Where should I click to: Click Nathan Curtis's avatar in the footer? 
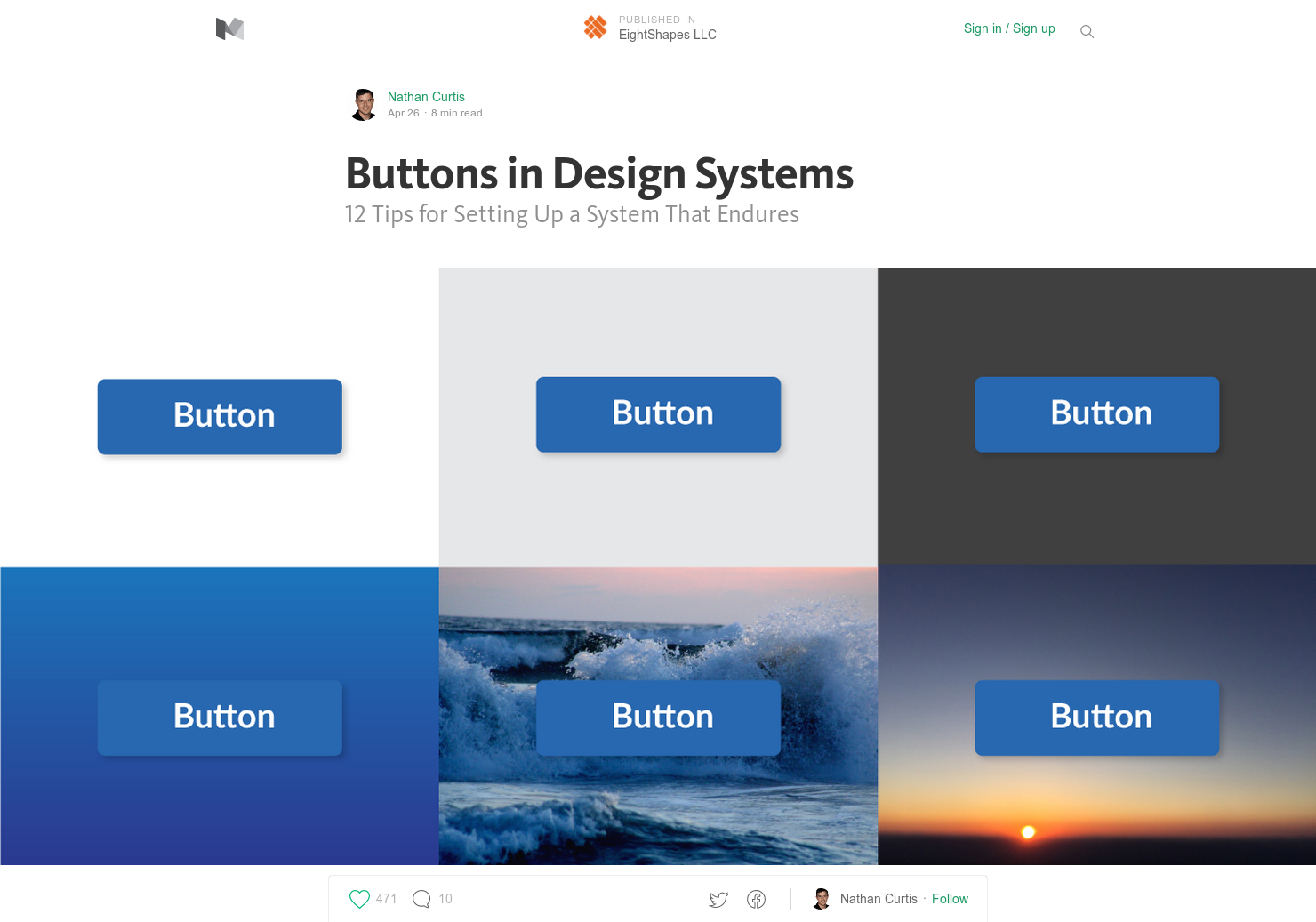[820, 899]
